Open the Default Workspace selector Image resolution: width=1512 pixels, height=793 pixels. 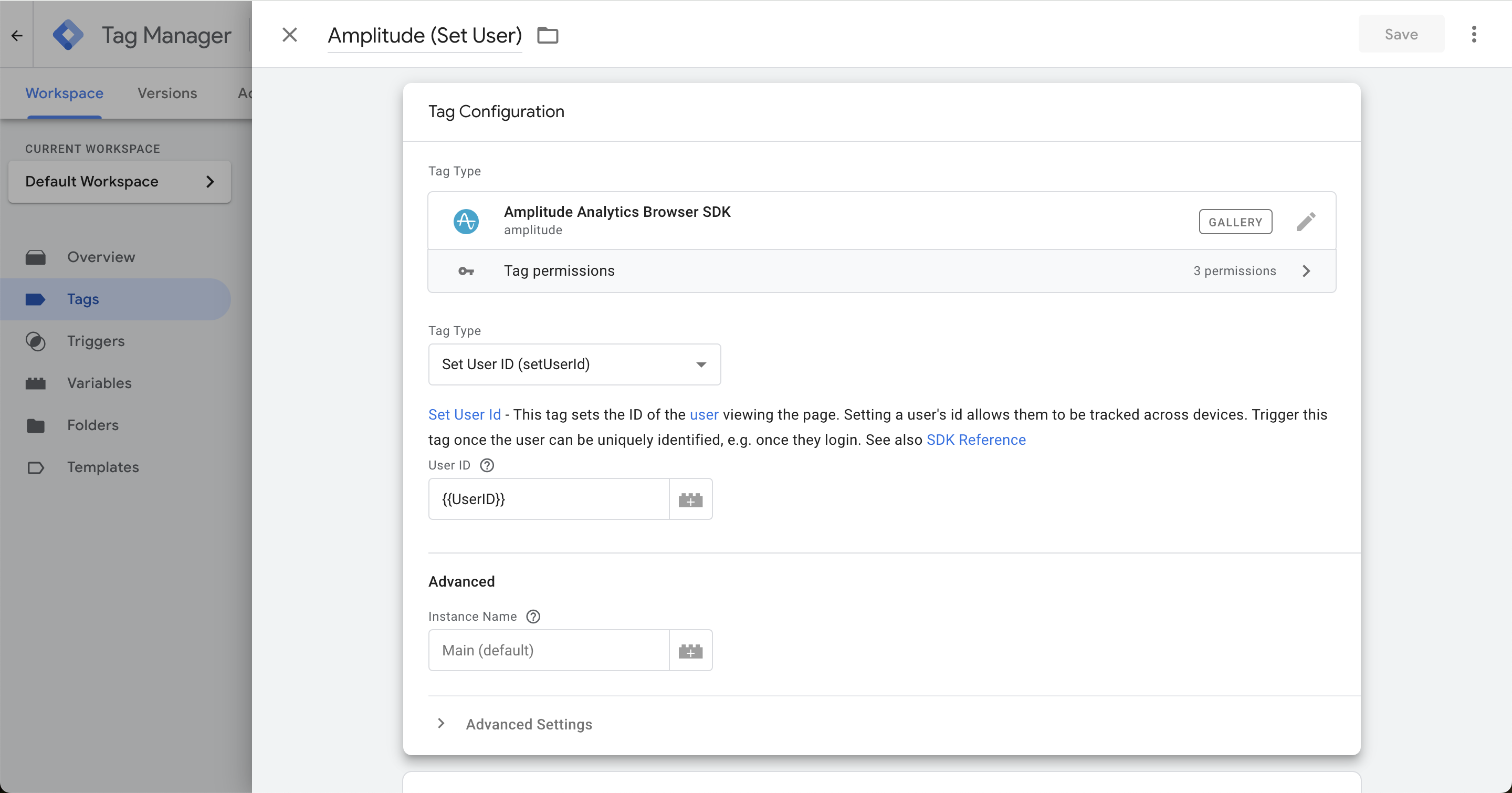pyautogui.click(x=120, y=182)
